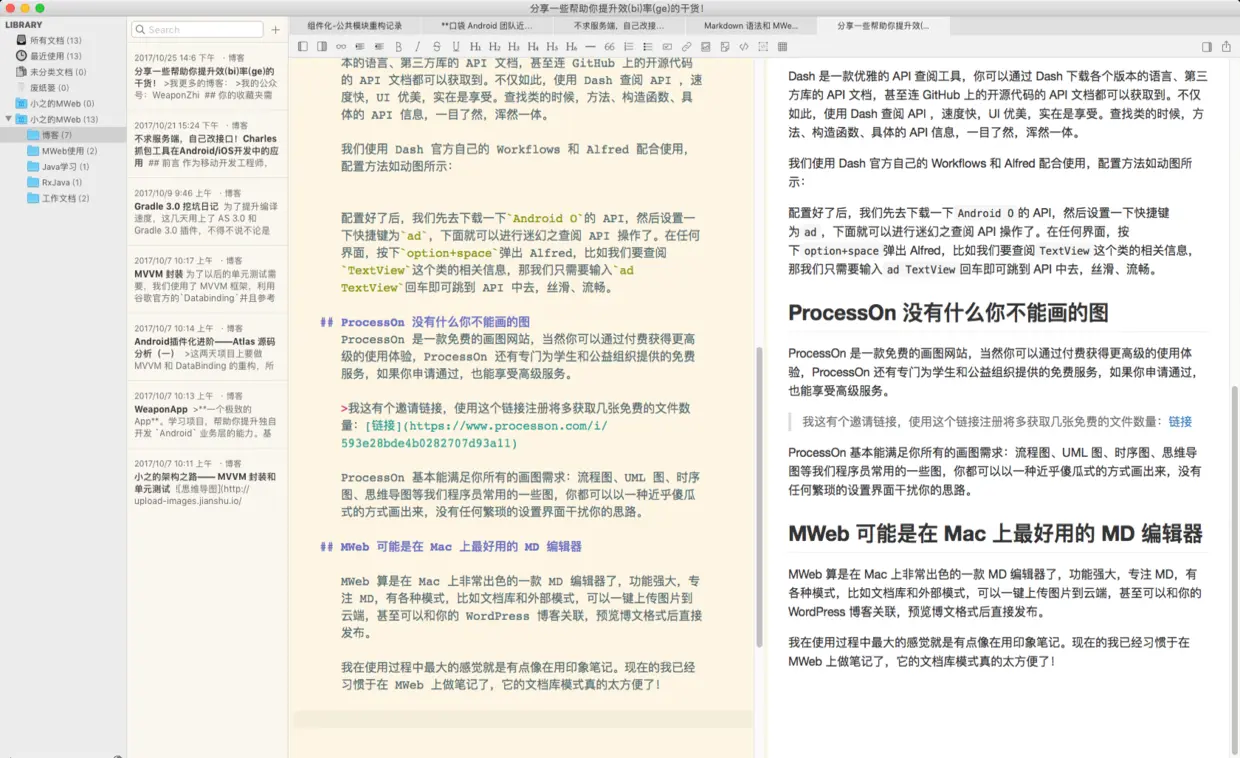Screen dimensions: 1240x758
Task: Insert image with picture icon
Action: (705, 46)
